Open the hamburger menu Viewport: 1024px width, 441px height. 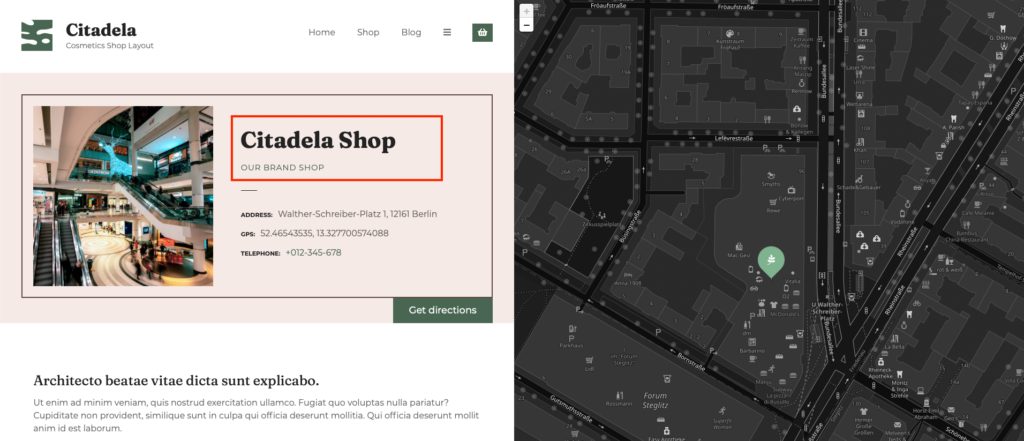[447, 32]
